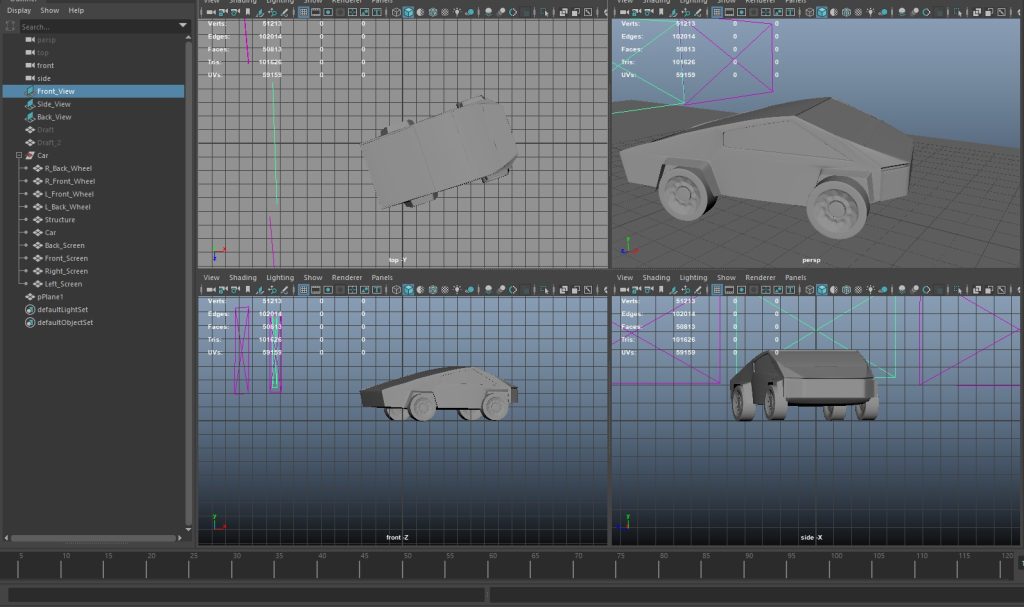Image resolution: width=1024 pixels, height=607 pixels.
Task: Click Image Plane icon in front panel toolbar
Action: coord(260,289)
